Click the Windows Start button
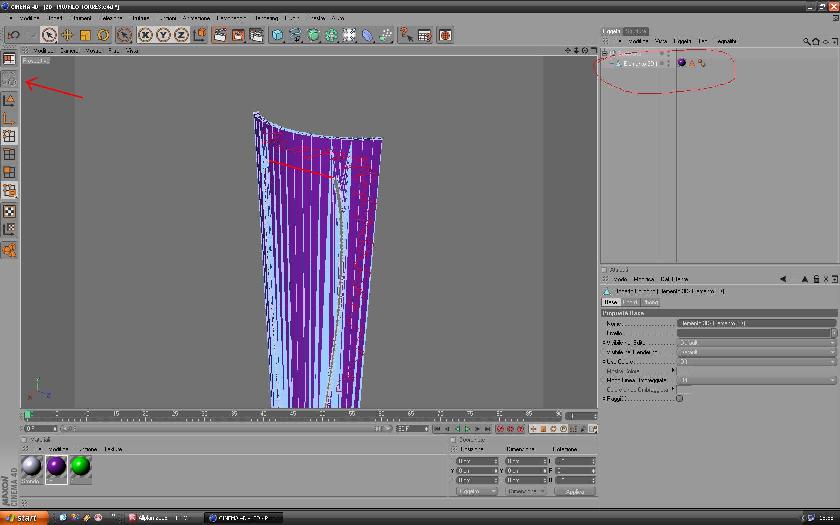This screenshot has height=525, width=840. (x=22, y=518)
